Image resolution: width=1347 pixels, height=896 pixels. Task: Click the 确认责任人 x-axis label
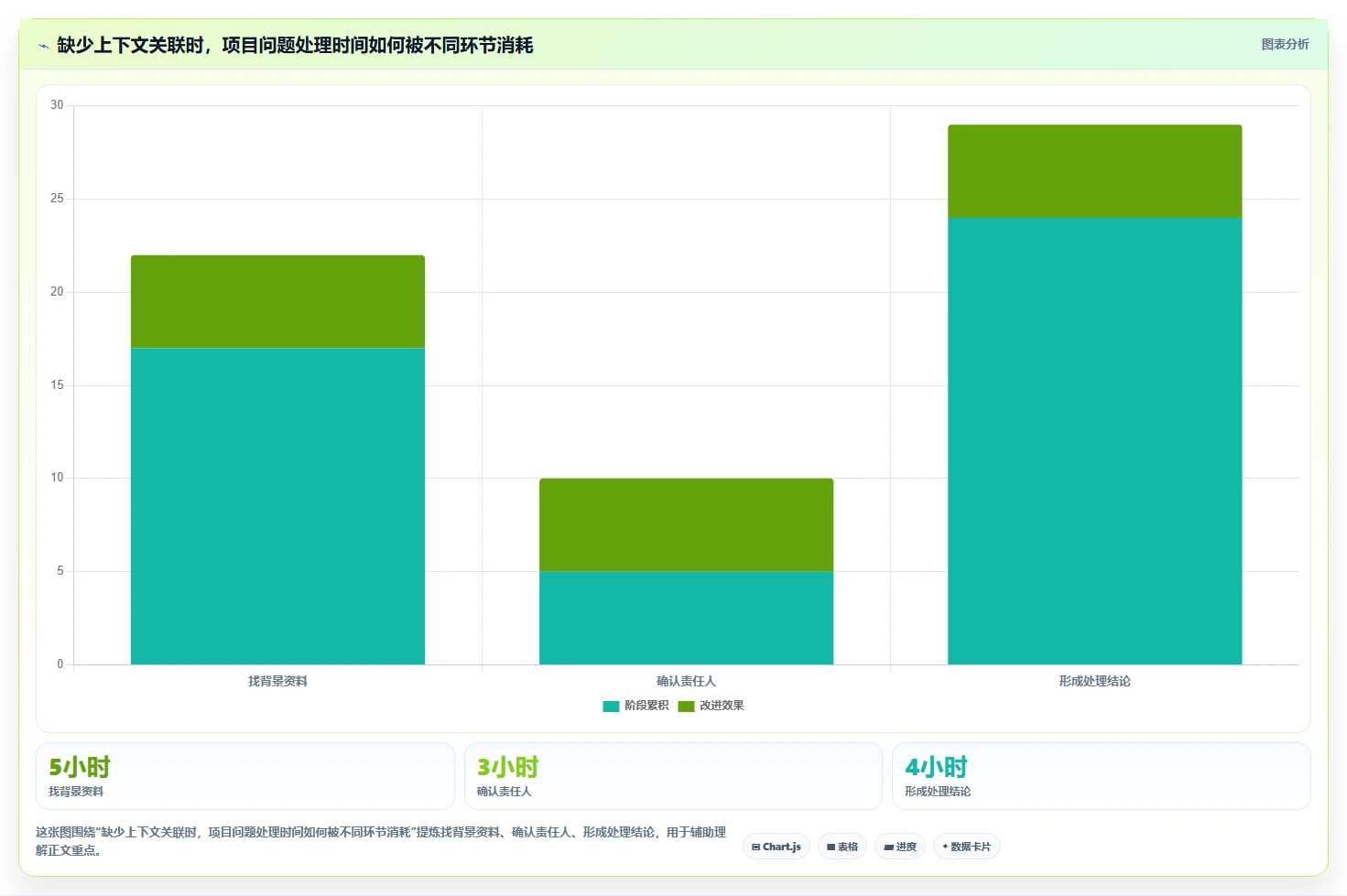click(686, 681)
